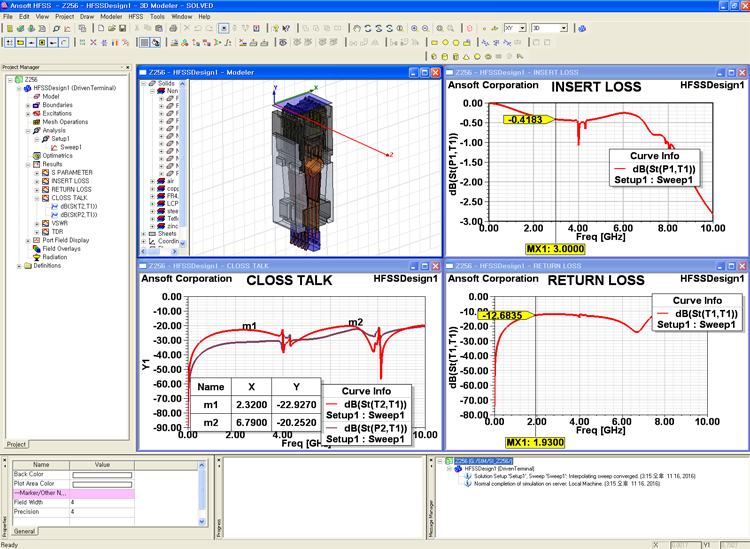
Task: Click the Draw box icon
Action: click(x=434, y=56)
